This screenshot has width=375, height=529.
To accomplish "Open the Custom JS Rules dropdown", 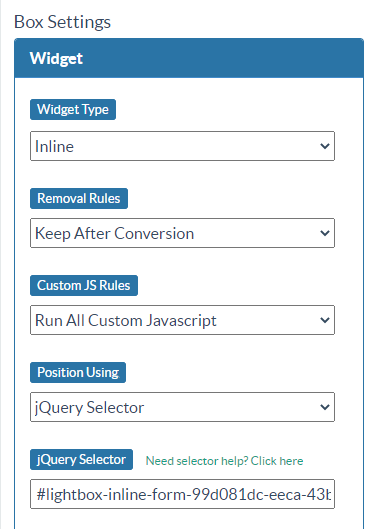I will tap(182, 320).
